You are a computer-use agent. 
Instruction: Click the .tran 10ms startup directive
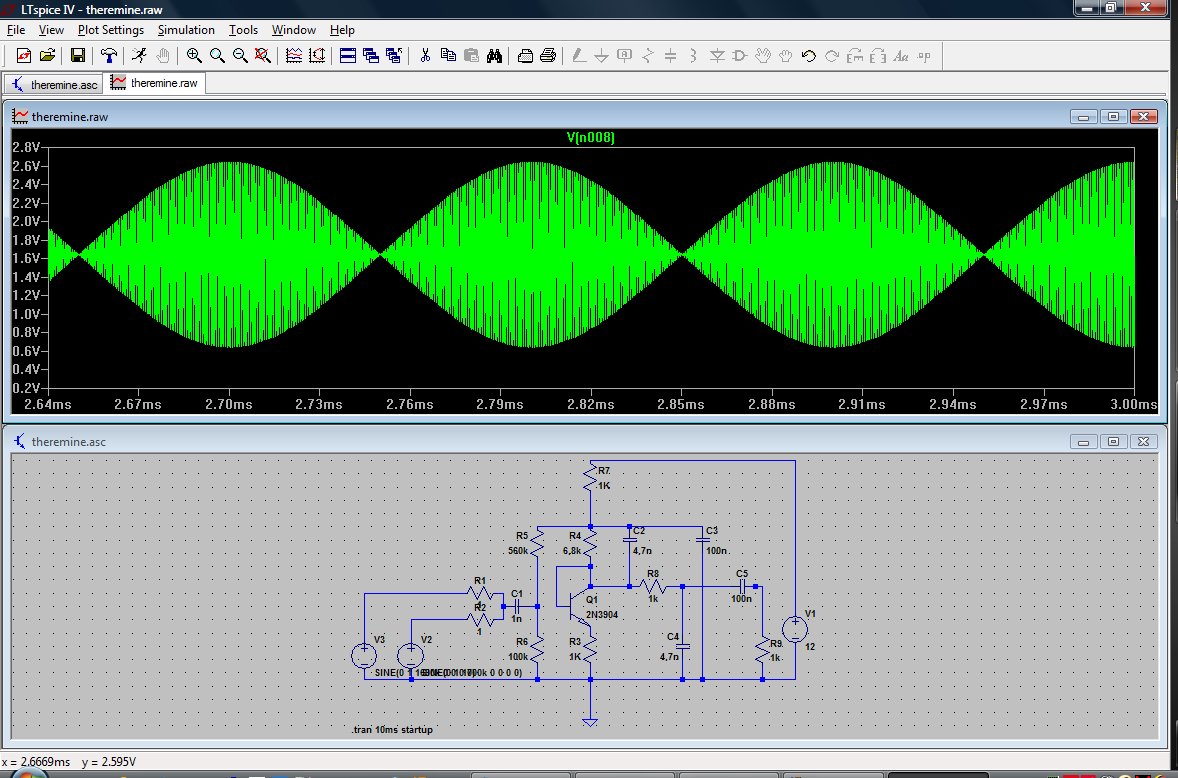point(392,730)
